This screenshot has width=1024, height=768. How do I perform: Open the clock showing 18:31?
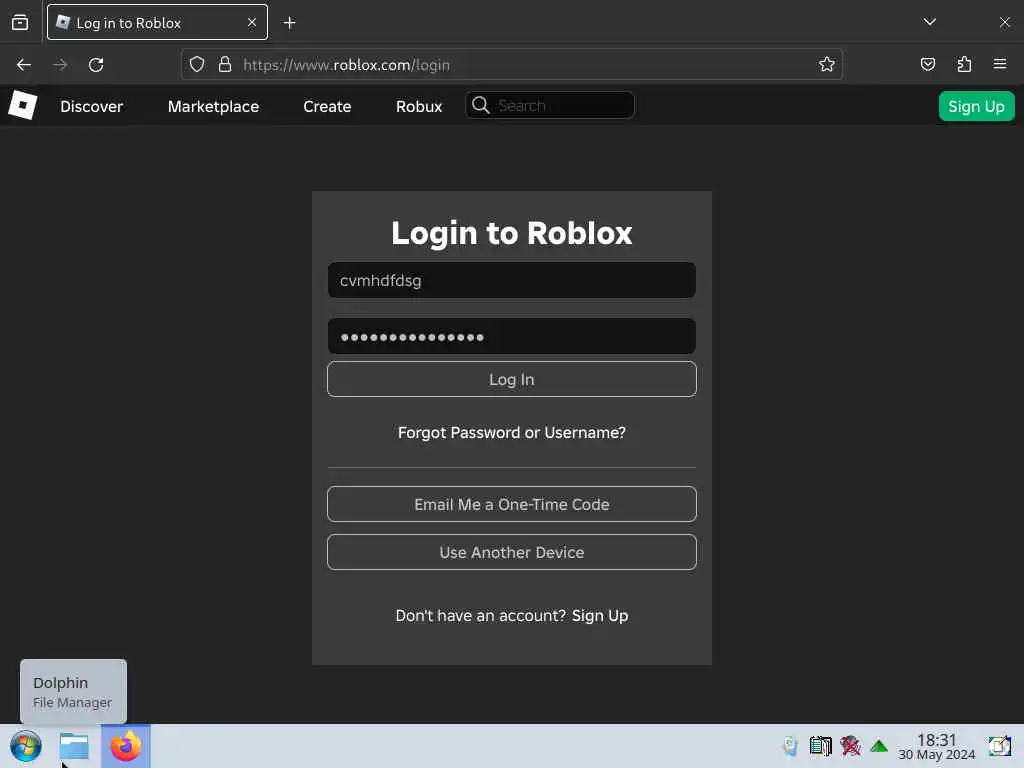pyautogui.click(x=936, y=746)
